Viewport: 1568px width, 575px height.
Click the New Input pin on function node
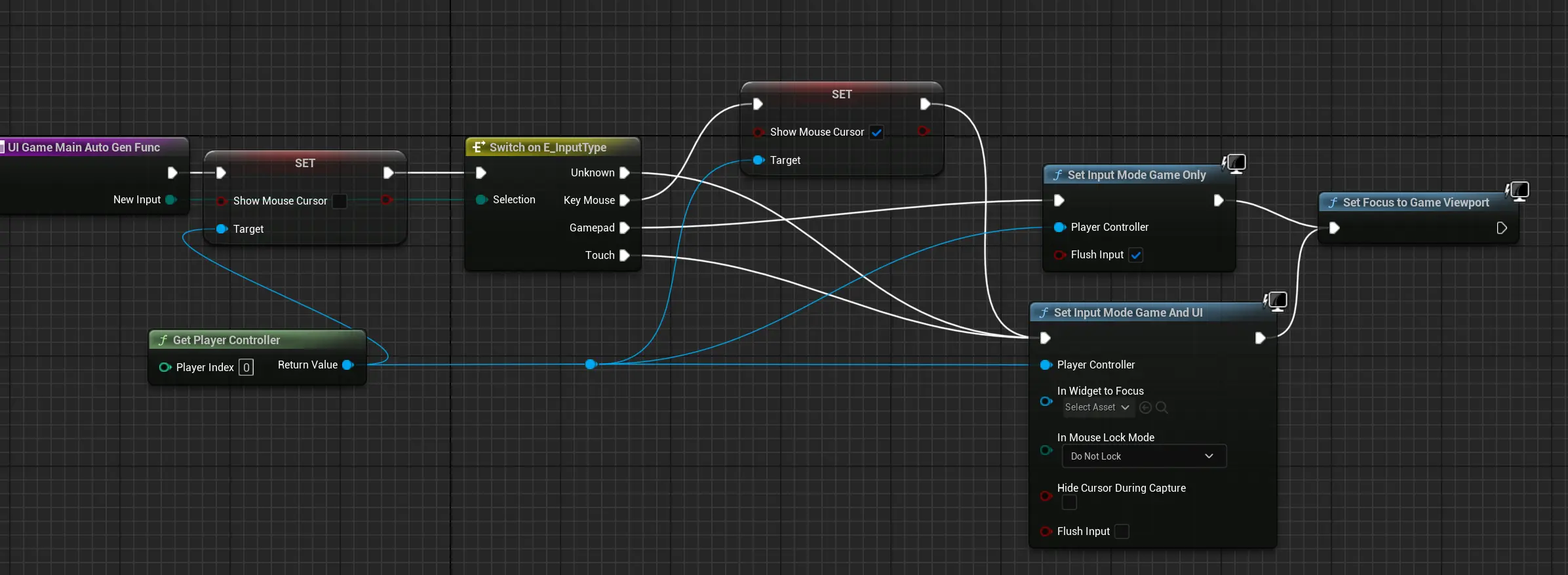(171, 199)
